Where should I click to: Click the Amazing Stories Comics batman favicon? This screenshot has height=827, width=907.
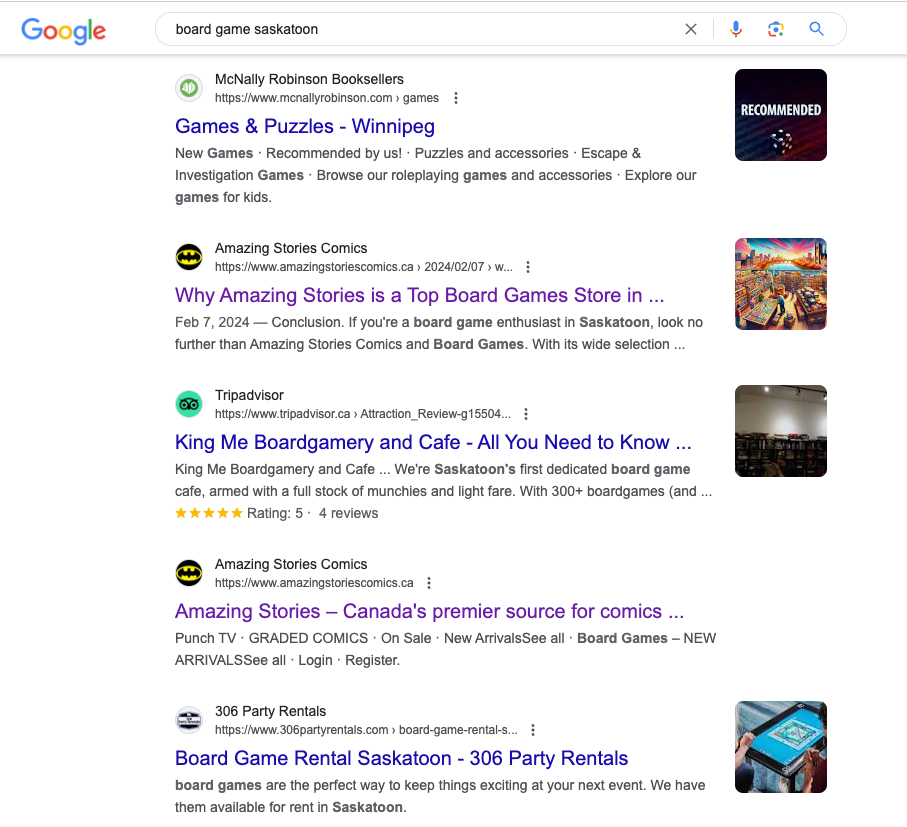189,257
